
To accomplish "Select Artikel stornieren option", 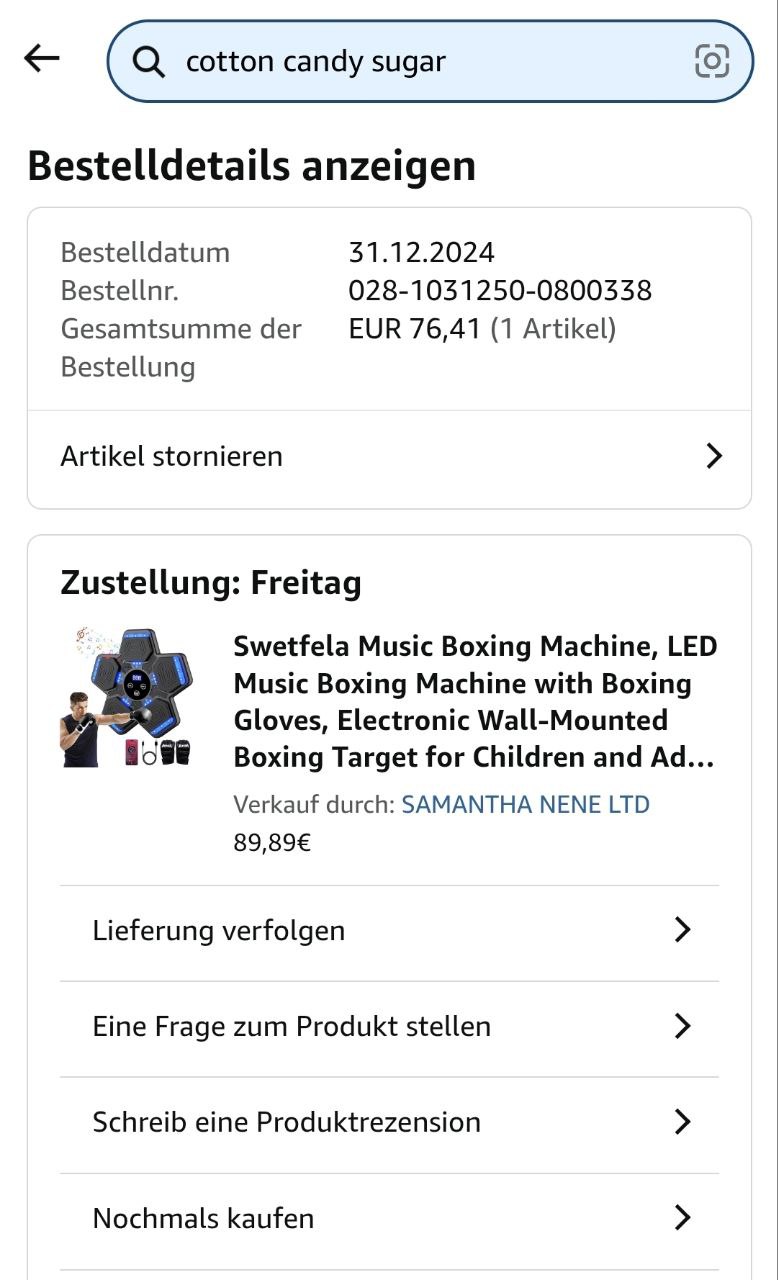I will [172, 457].
